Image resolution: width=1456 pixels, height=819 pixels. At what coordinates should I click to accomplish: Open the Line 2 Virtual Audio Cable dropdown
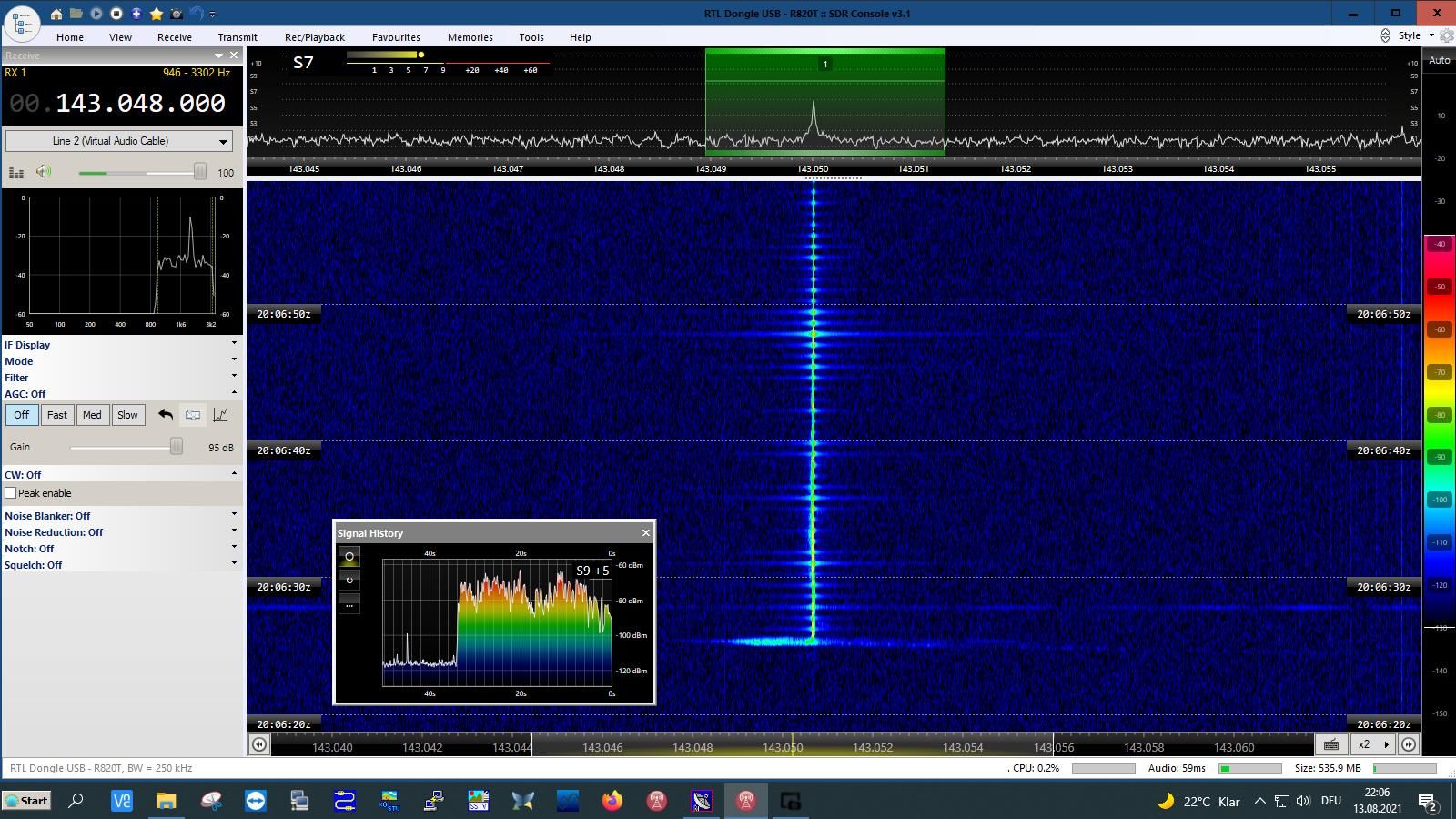click(118, 141)
